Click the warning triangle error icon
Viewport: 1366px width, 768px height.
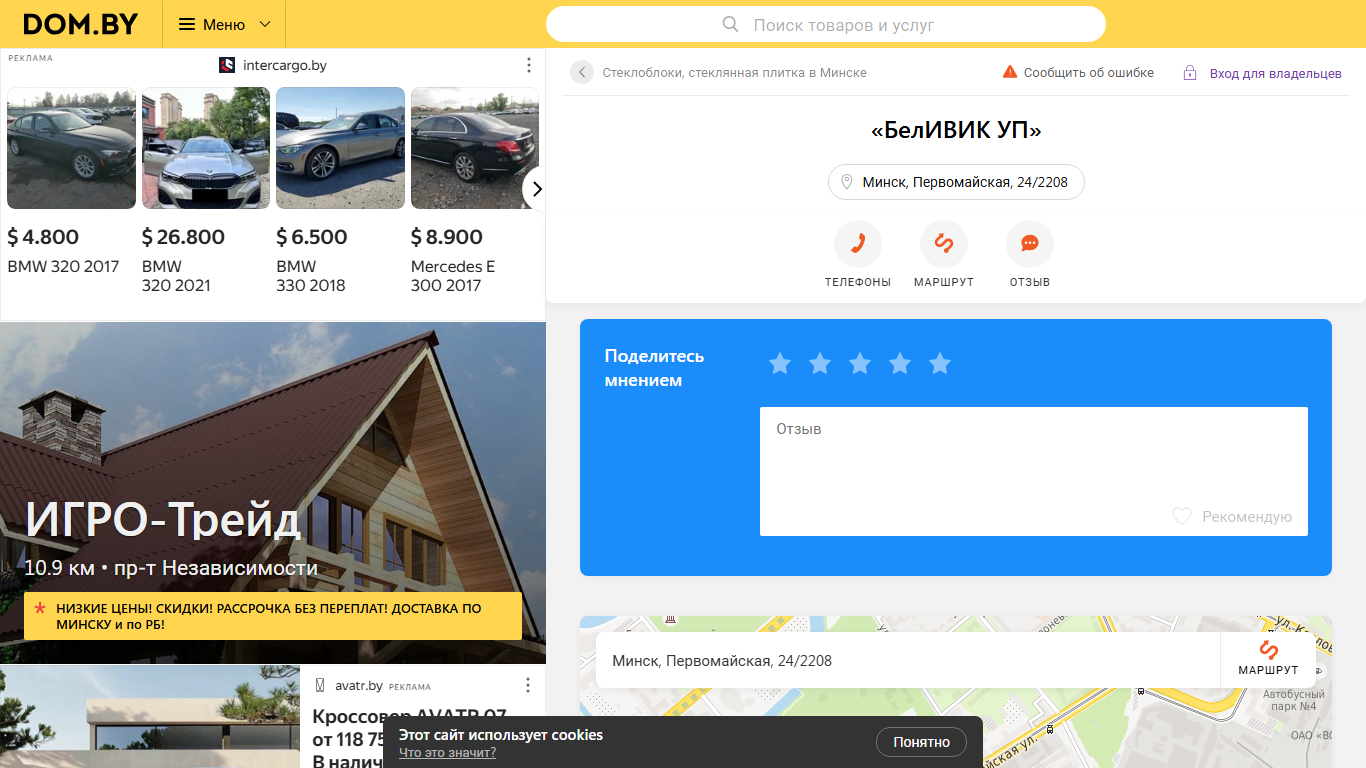(1010, 72)
